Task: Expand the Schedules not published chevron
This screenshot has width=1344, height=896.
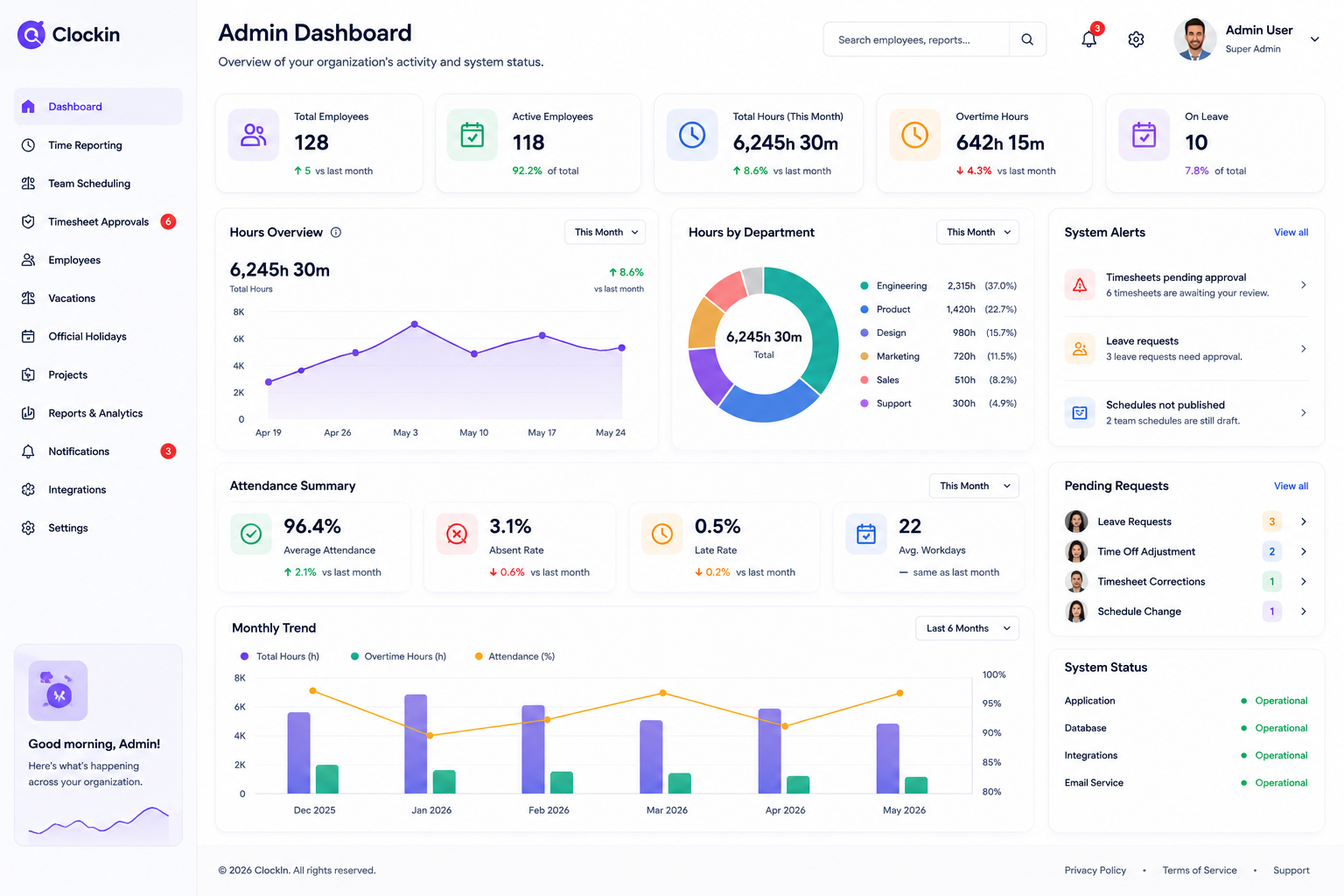Action: pyautogui.click(x=1303, y=412)
